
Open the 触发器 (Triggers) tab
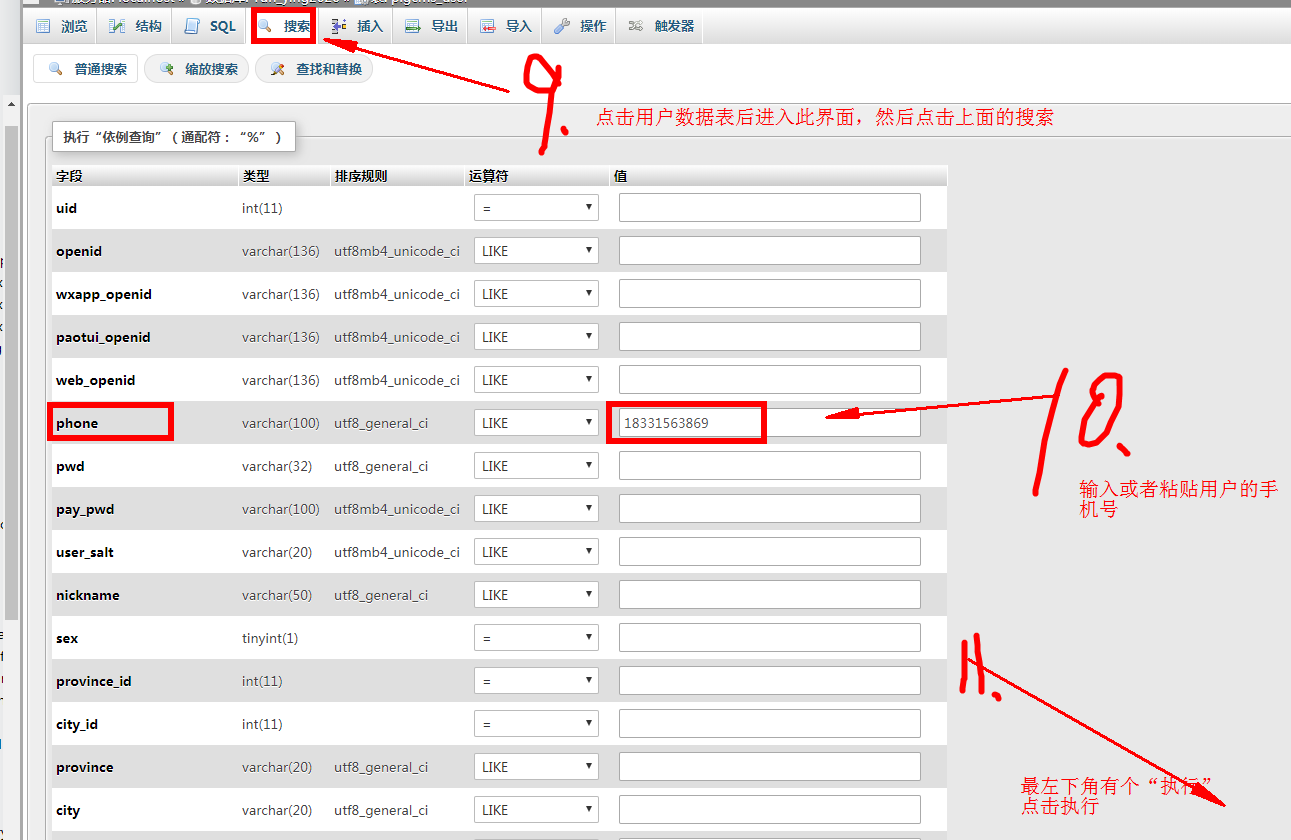(x=661, y=26)
